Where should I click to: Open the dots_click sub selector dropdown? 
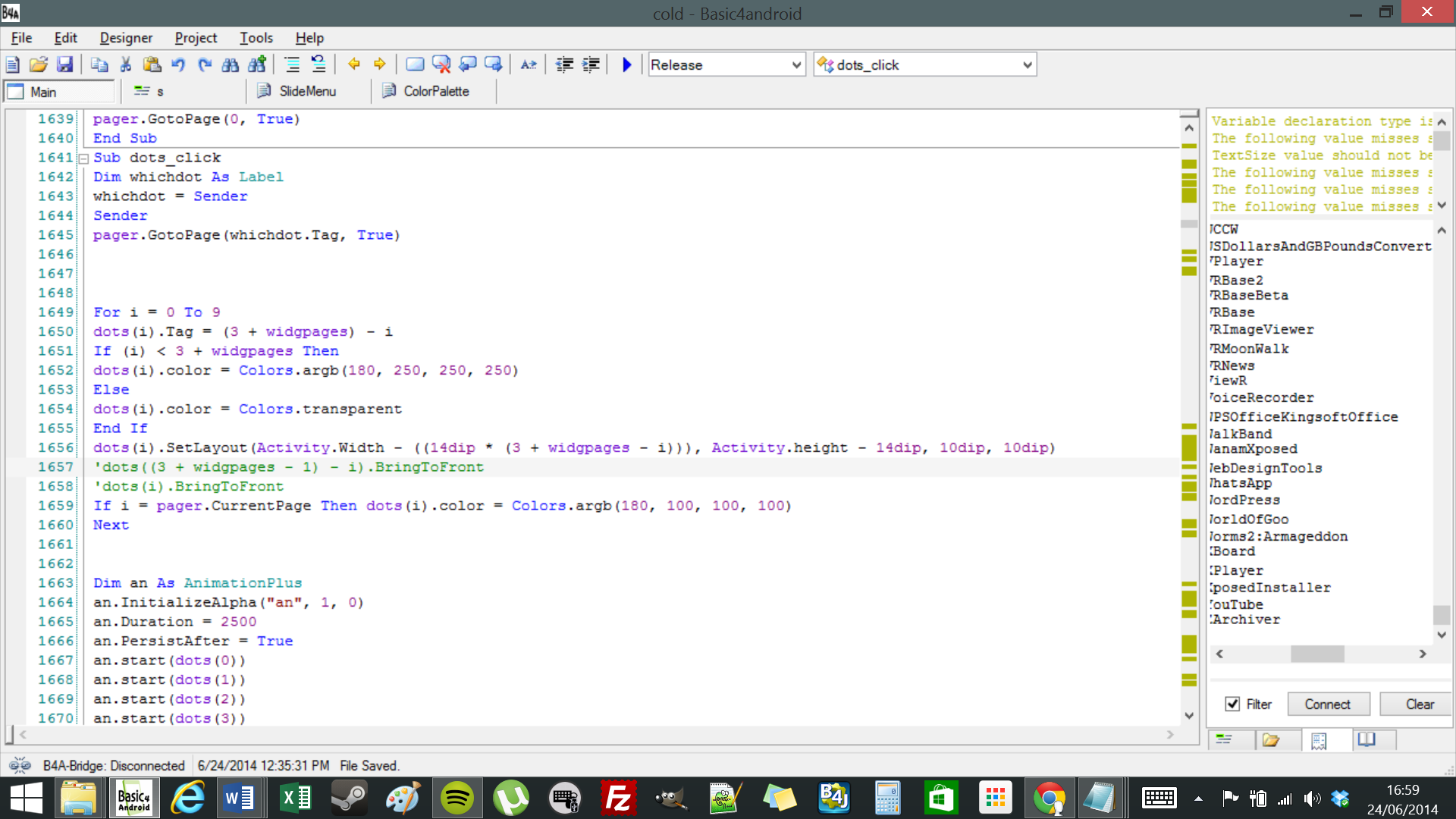click(x=924, y=64)
